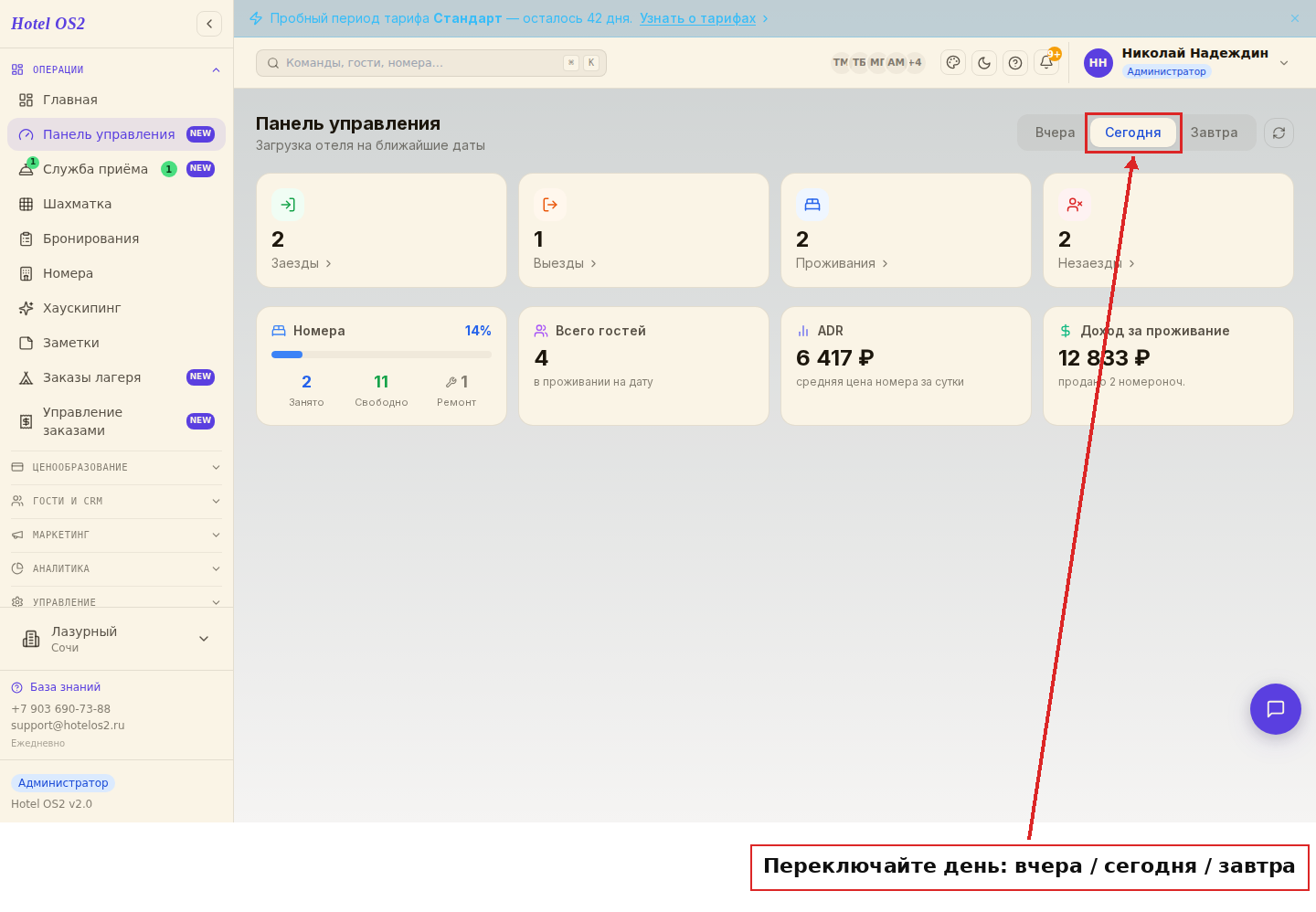
Task: Open Хаускипинг in the sidebar
Action: [116, 308]
